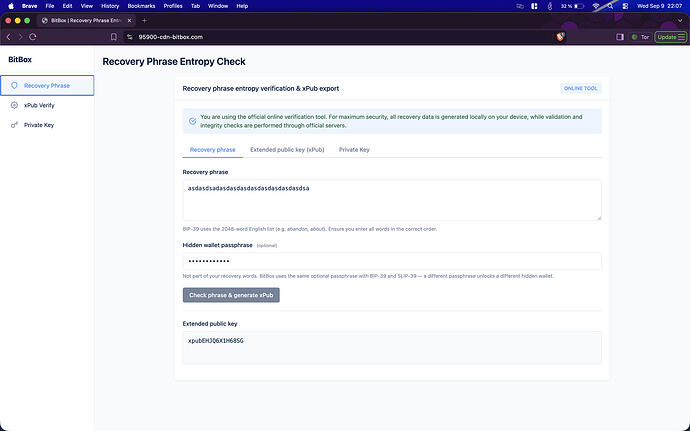The height and width of the screenshot is (431, 690).
Task: Click the Recovery phrase text area
Action: 392,200
